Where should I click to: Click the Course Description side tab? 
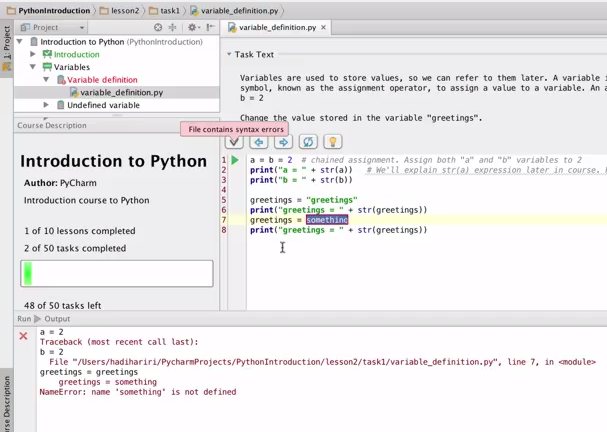7,403
